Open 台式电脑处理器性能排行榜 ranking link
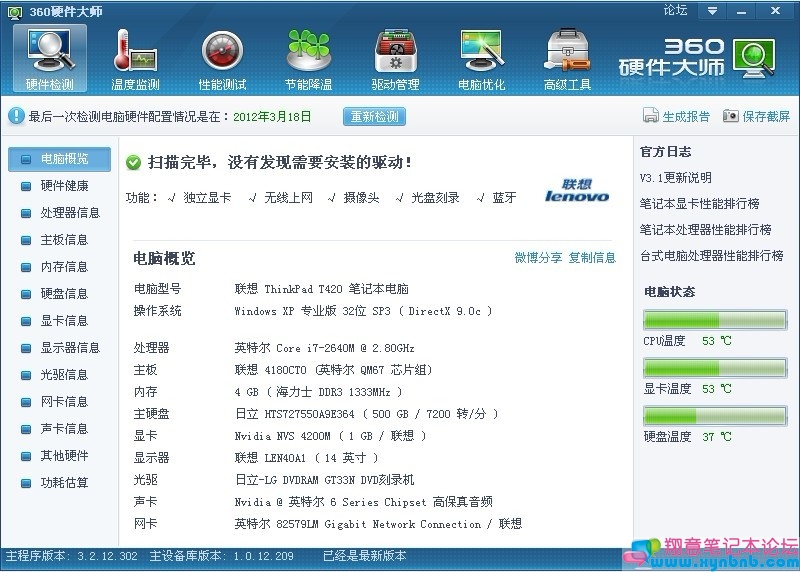Viewport: 800px width, 572px height. coord(712,256)
